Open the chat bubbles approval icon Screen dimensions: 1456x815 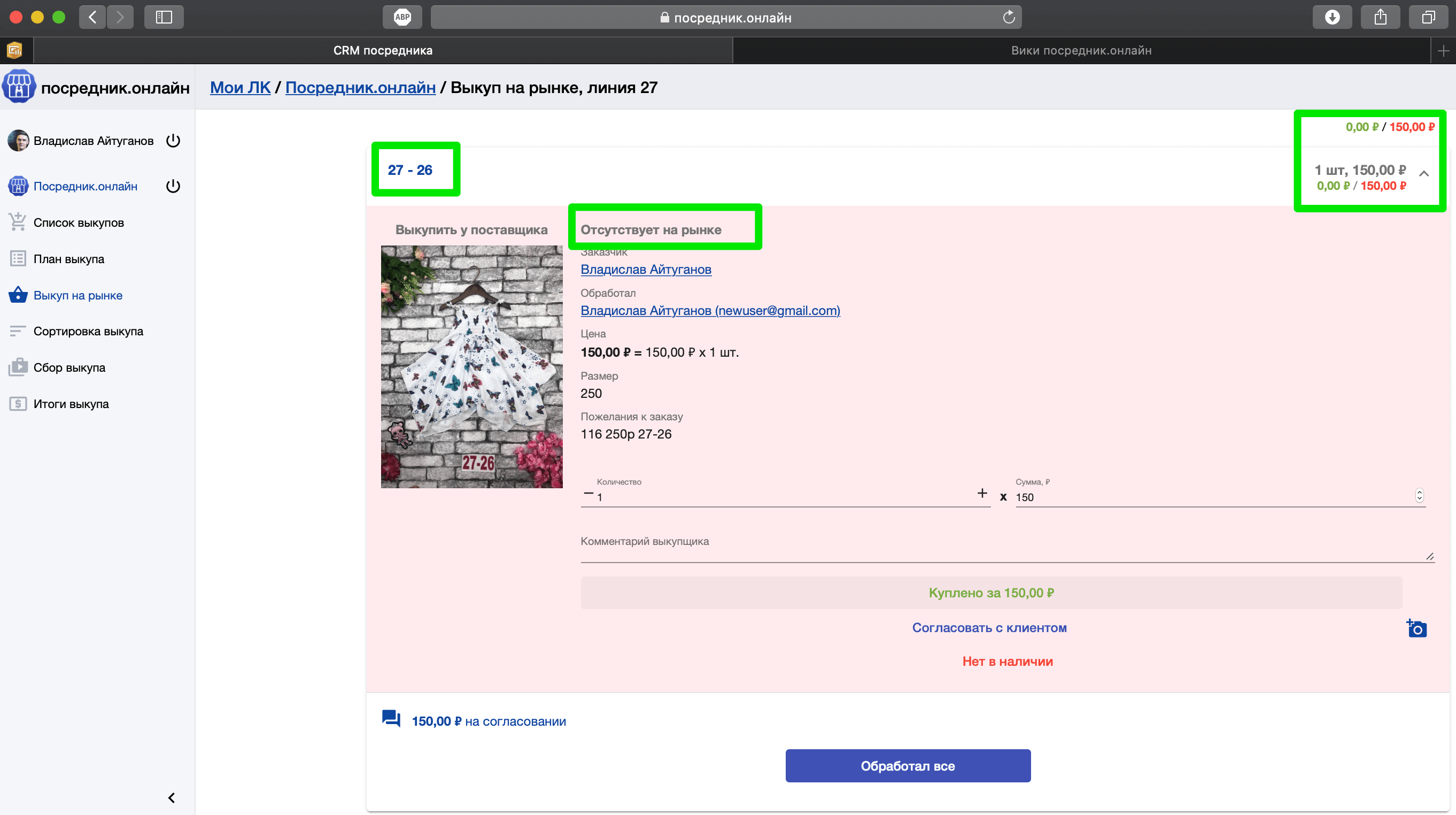[391, 719]
